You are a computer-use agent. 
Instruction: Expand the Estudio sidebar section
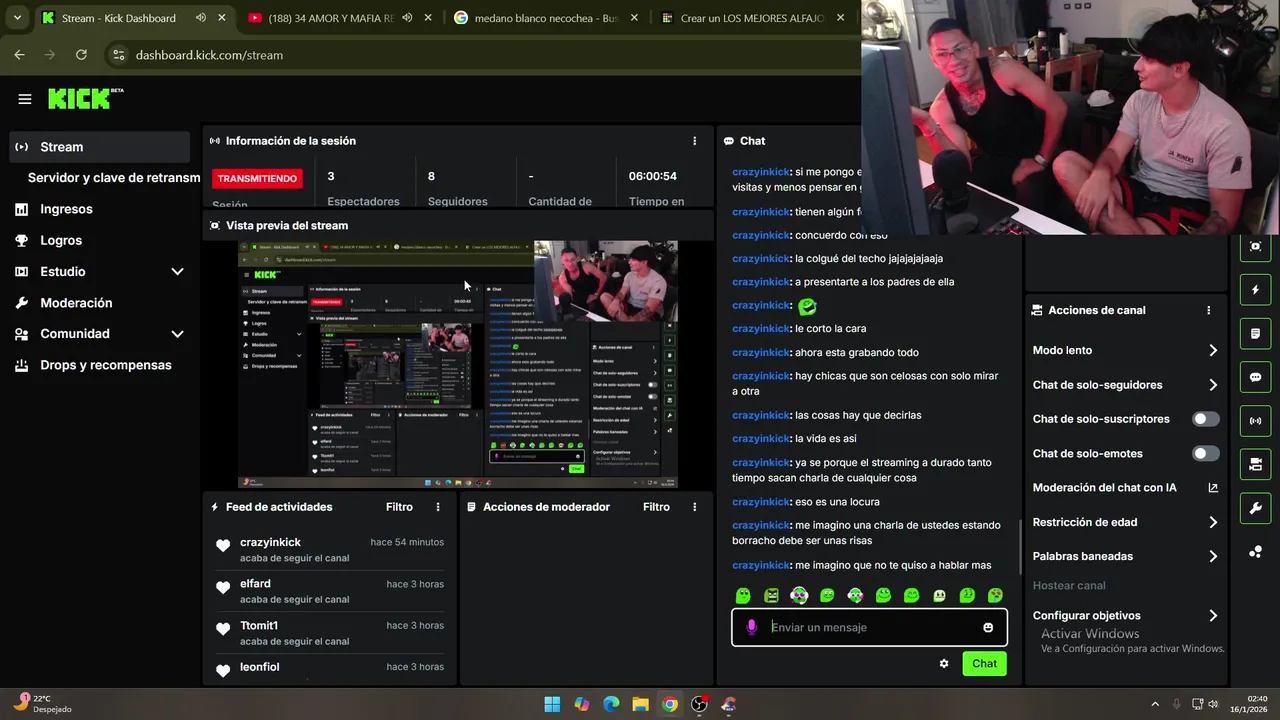177,272
